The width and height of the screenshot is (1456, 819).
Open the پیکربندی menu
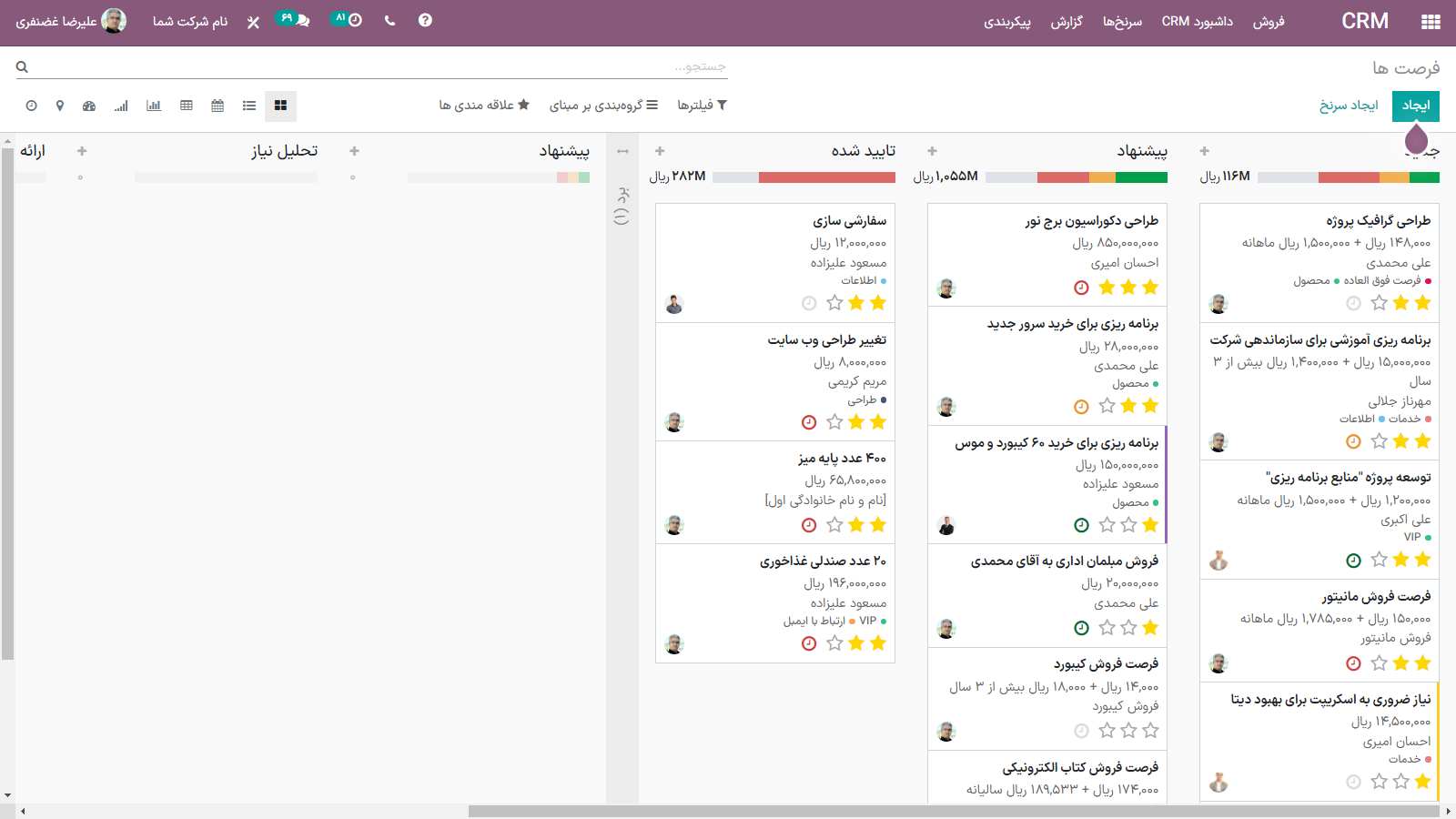point(1006,22)
